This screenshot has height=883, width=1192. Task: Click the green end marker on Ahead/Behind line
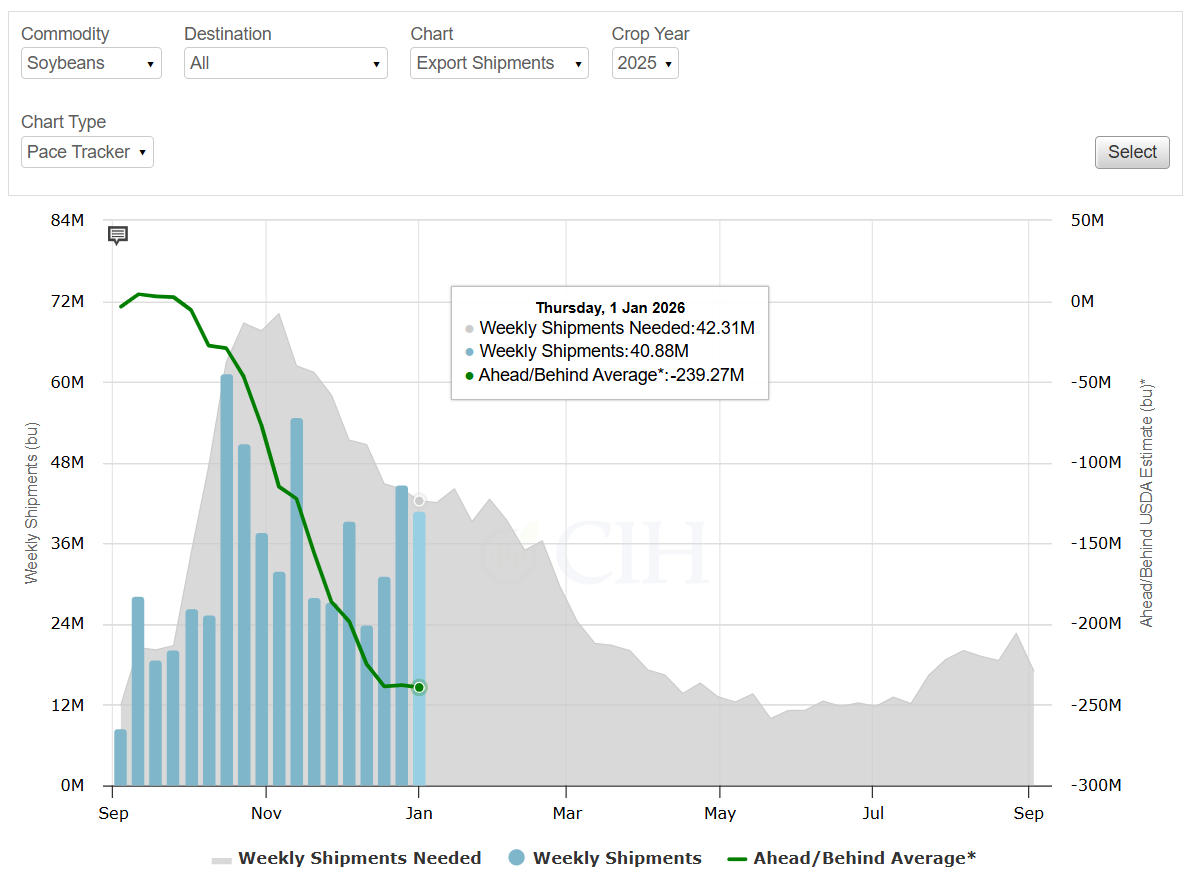tap(419, 687)
